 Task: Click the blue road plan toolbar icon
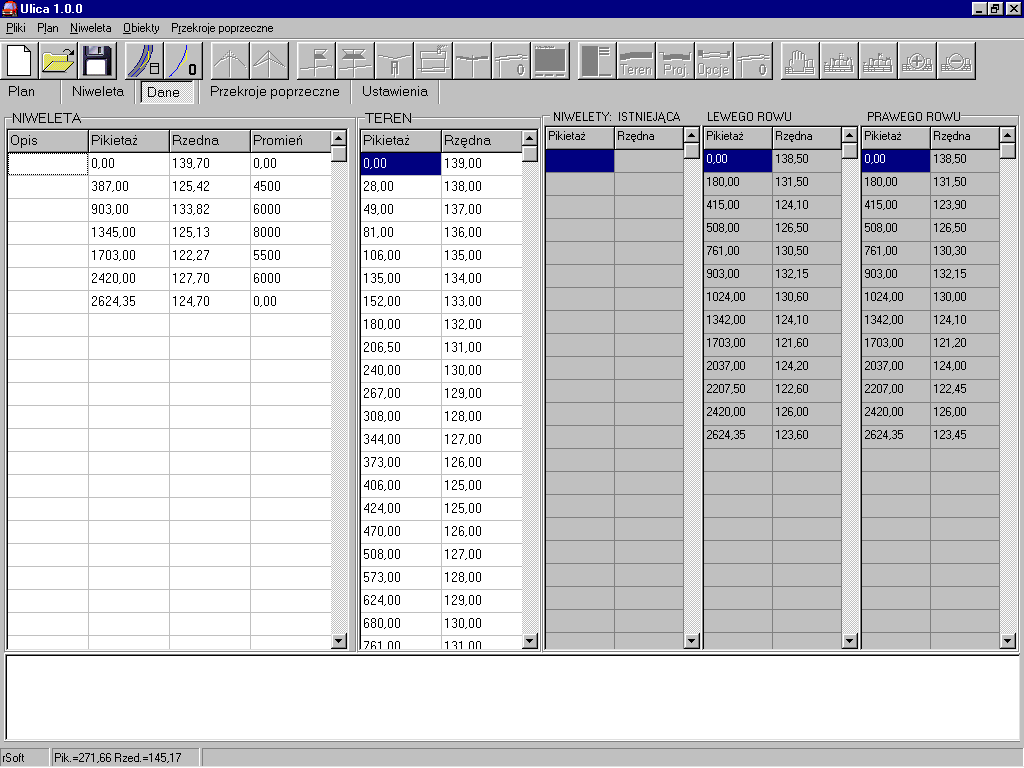coord(143,61)
